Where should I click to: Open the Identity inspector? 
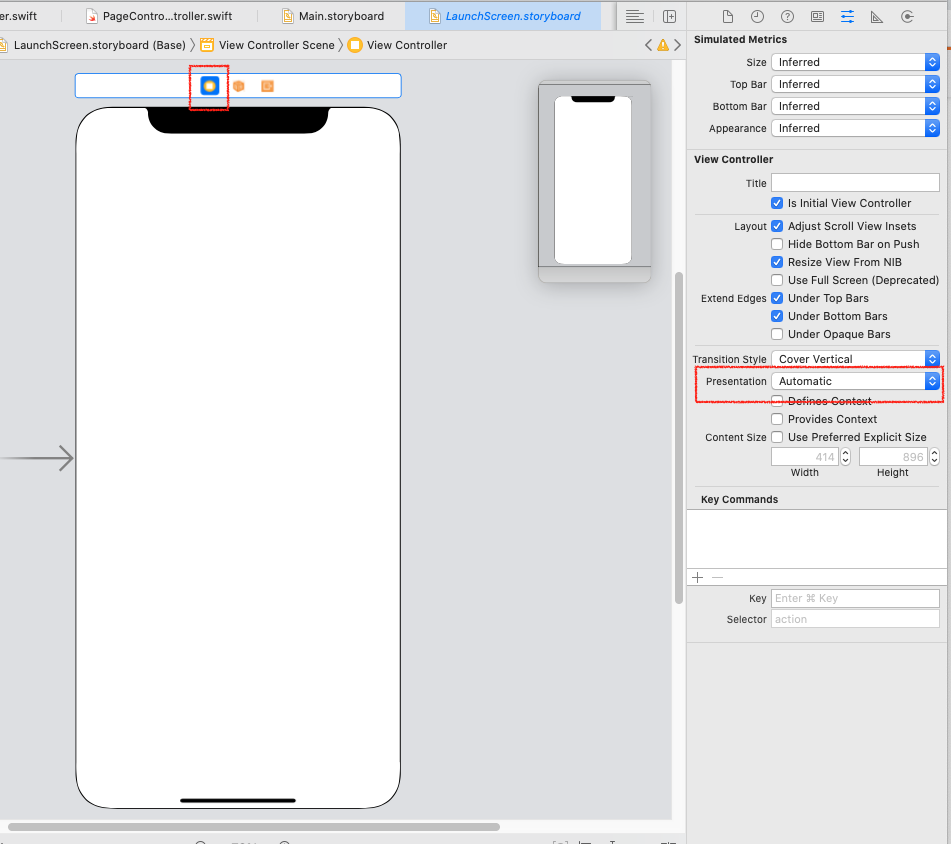click(x=818, y=17)
